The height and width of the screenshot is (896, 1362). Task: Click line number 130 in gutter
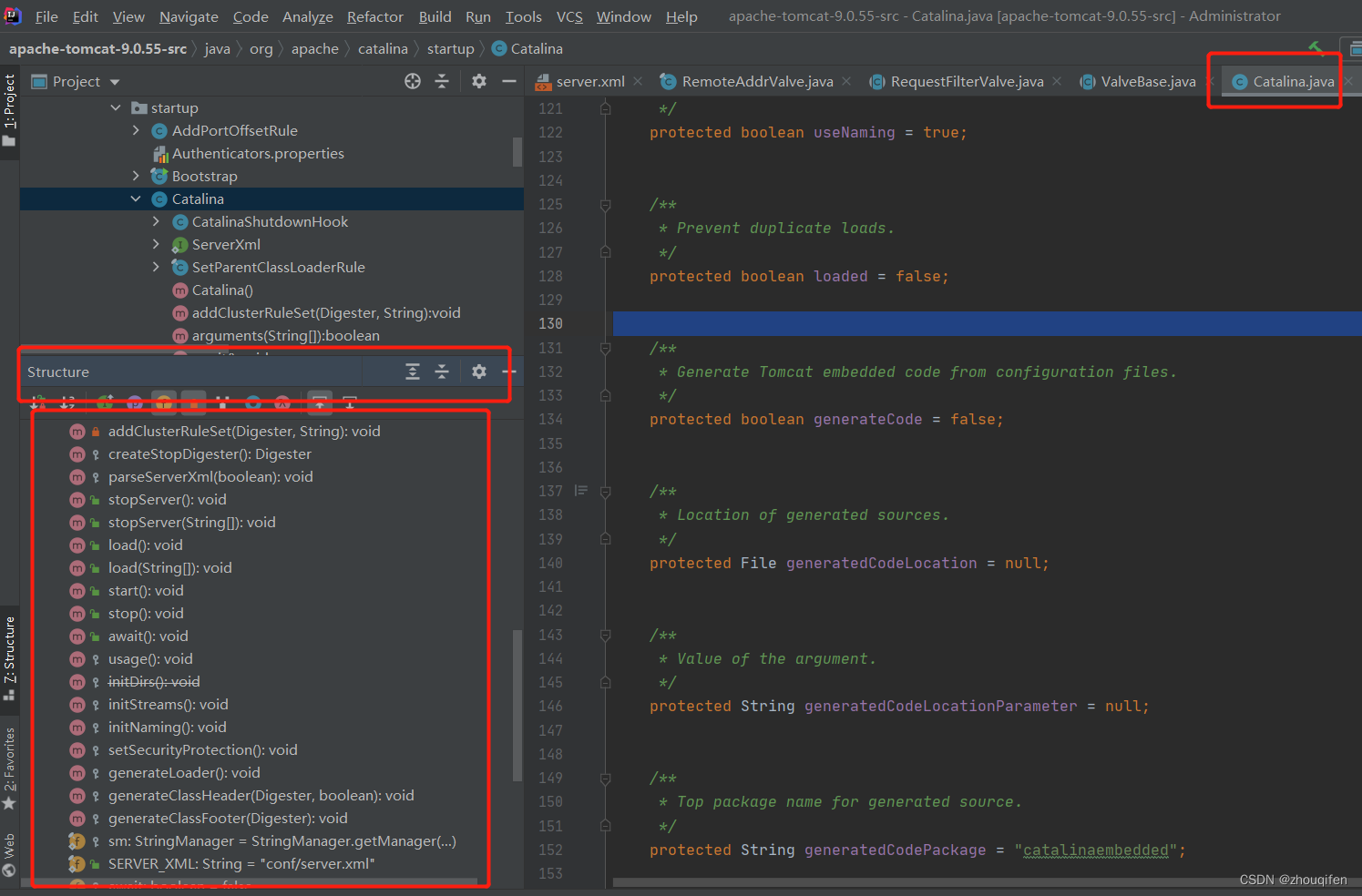550,323
